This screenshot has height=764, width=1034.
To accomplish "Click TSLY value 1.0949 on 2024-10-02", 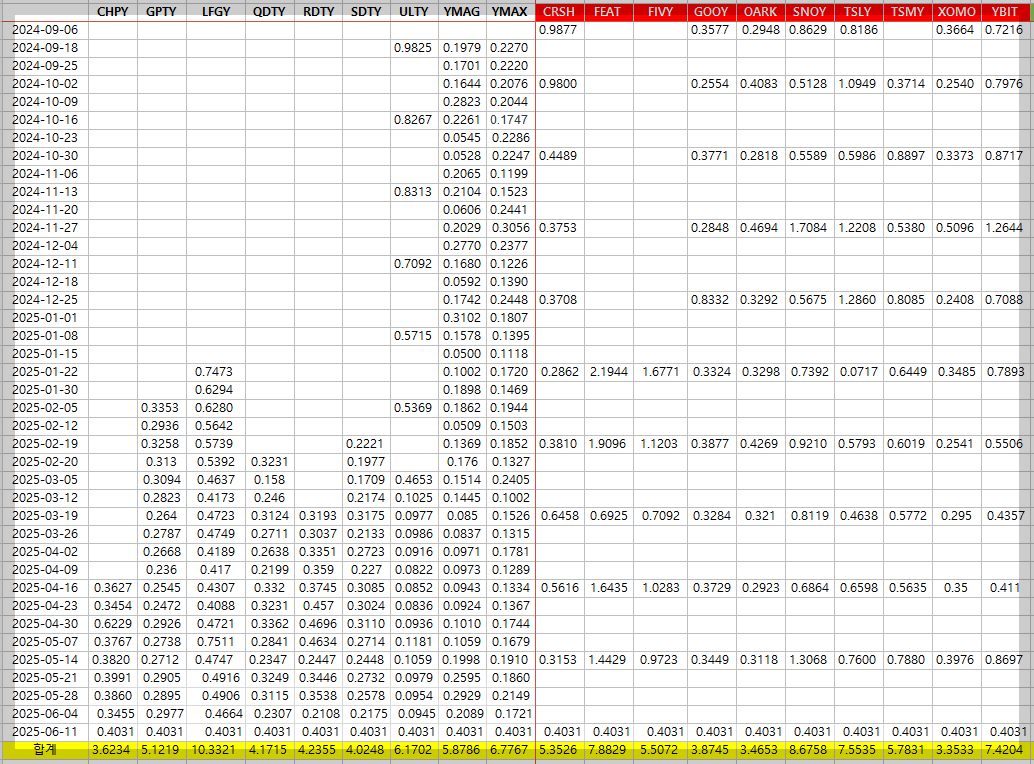I will [857, 84].
